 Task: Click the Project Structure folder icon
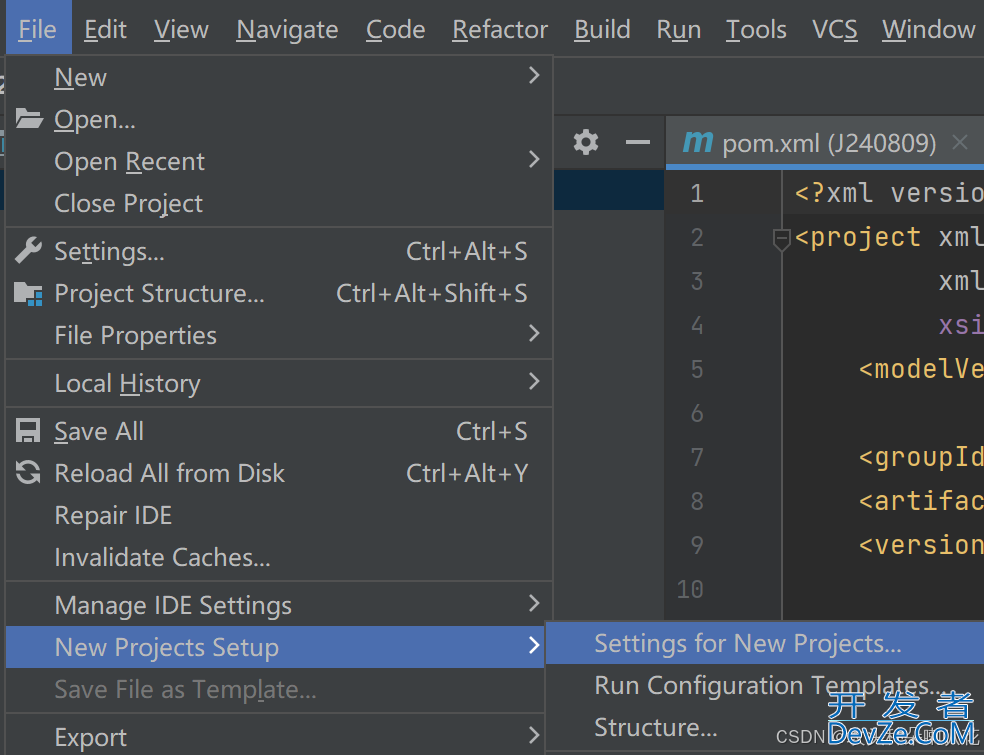pyautogui.click(x=28, y=293)
